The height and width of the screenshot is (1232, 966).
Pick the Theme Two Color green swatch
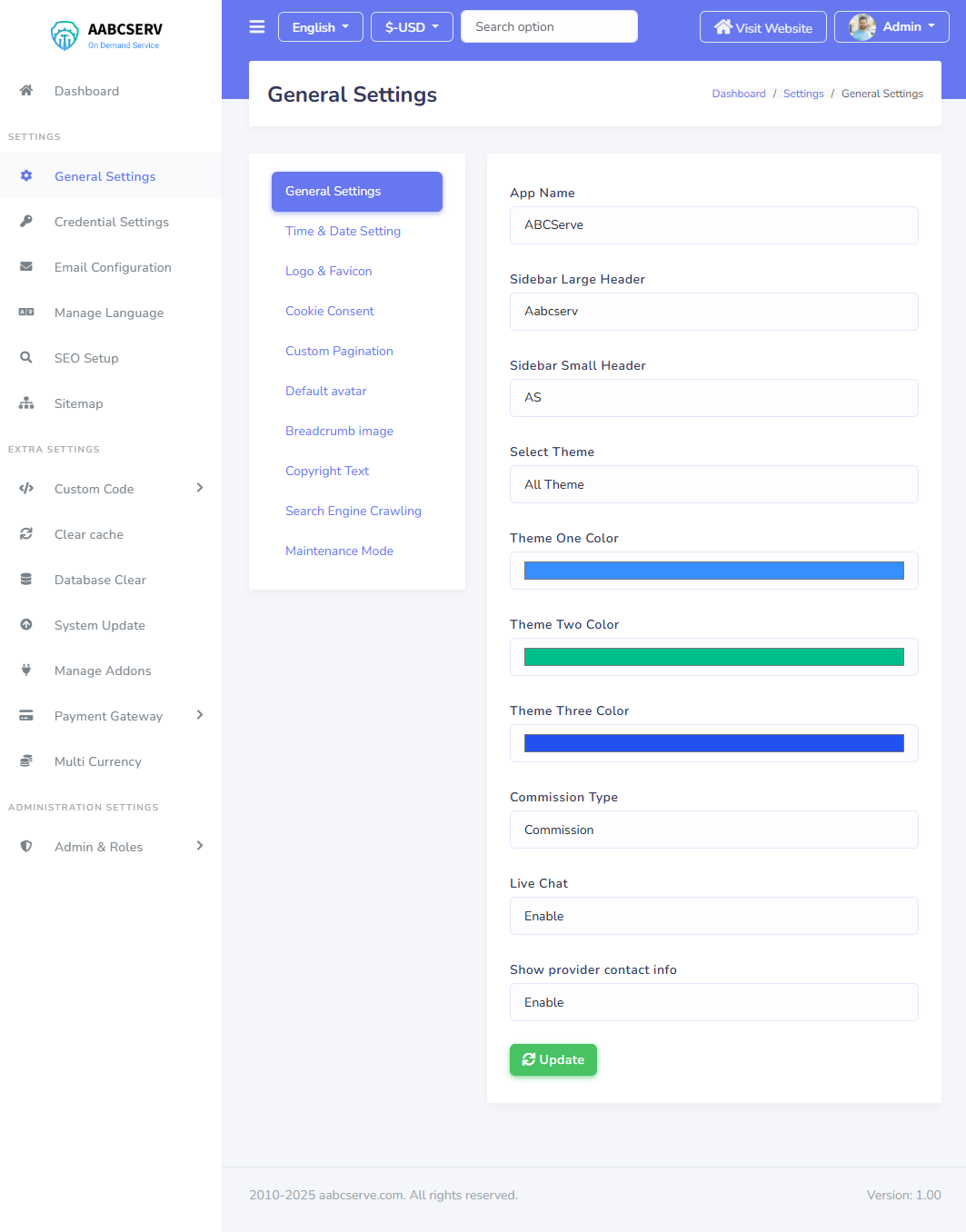click(714, 657)
